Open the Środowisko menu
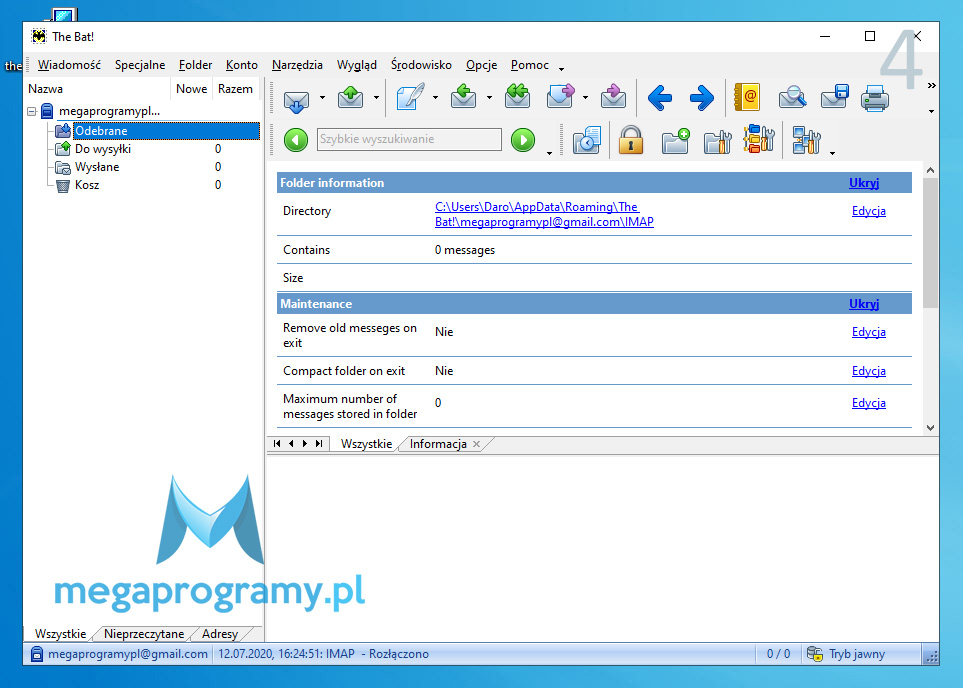The image size is (963, 688). coord(421,65)
